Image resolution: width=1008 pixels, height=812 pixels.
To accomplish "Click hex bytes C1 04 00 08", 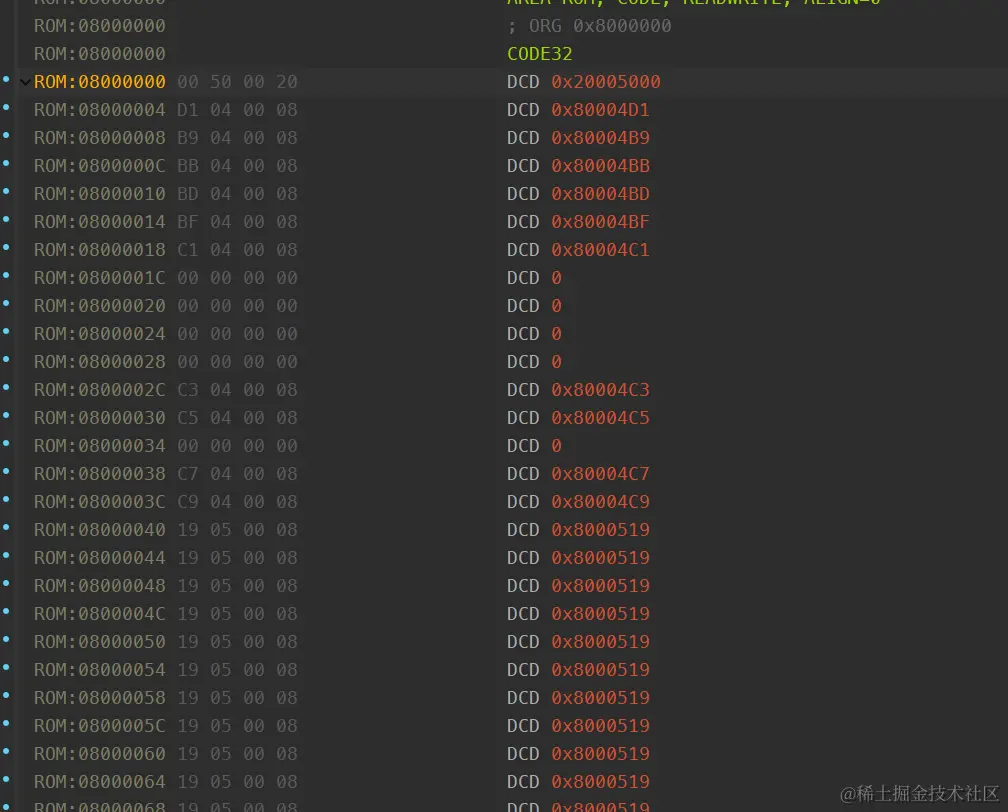I will pos(237,249).
